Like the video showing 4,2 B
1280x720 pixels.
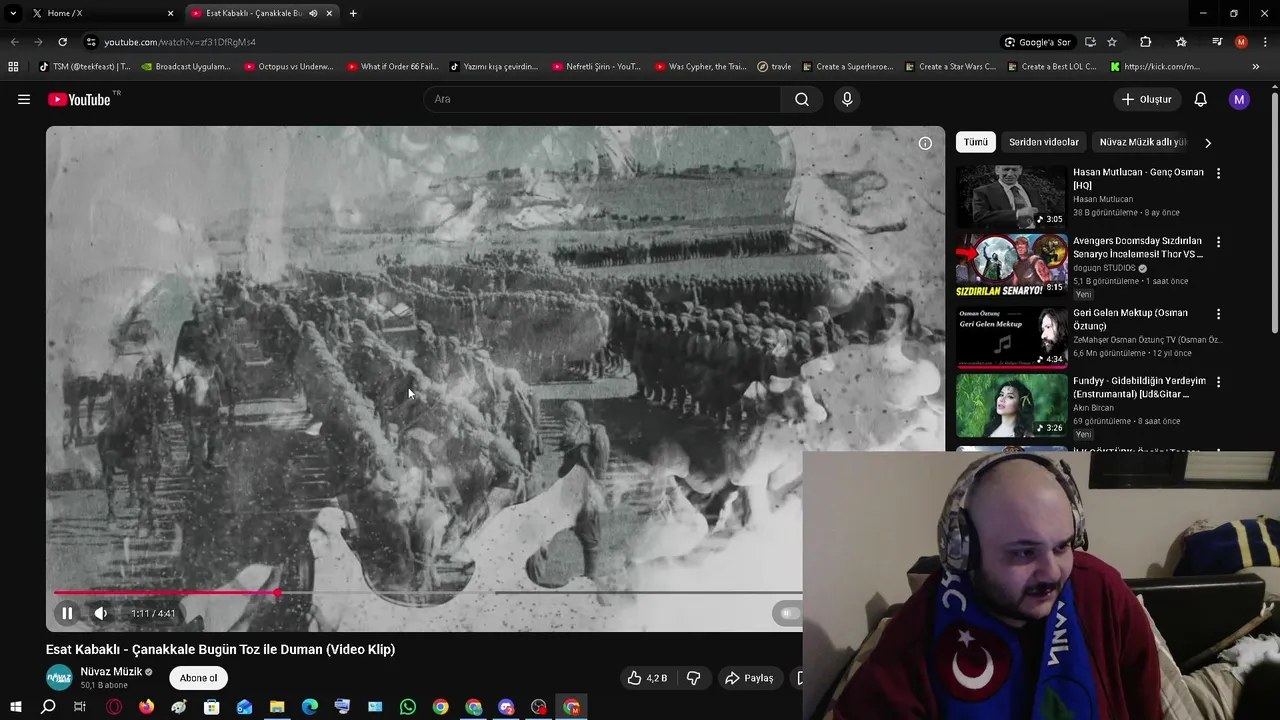pos(647,678)
